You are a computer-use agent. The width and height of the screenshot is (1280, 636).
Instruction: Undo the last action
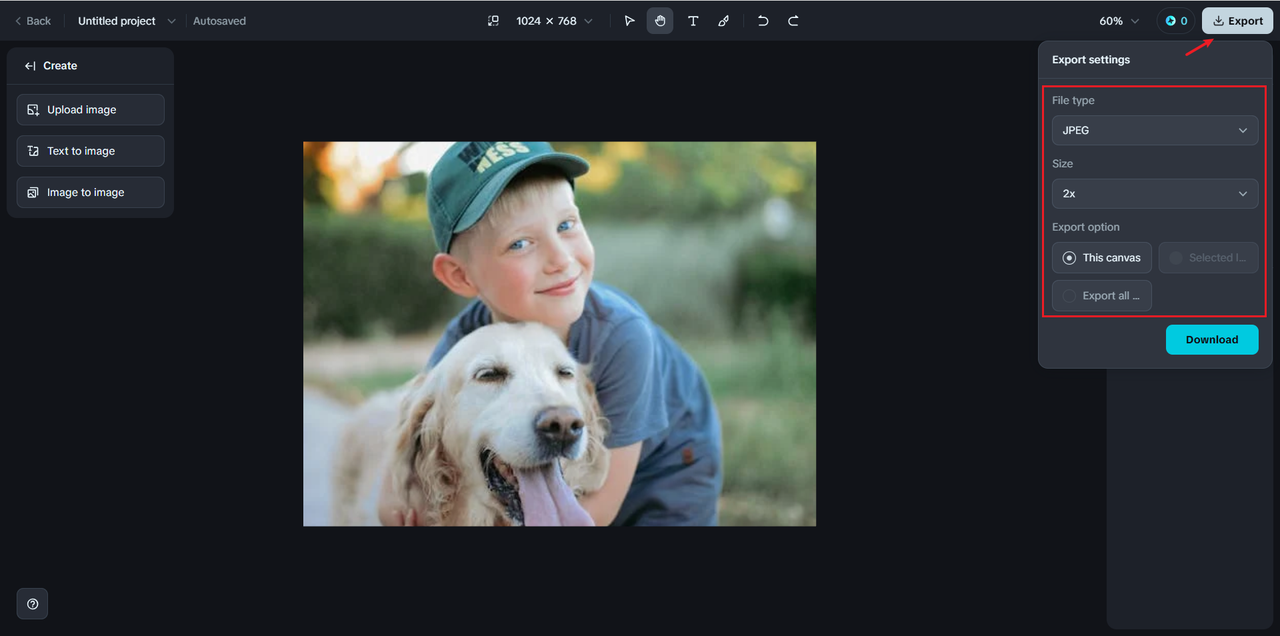pyautogui.click(x=763, y=21)
